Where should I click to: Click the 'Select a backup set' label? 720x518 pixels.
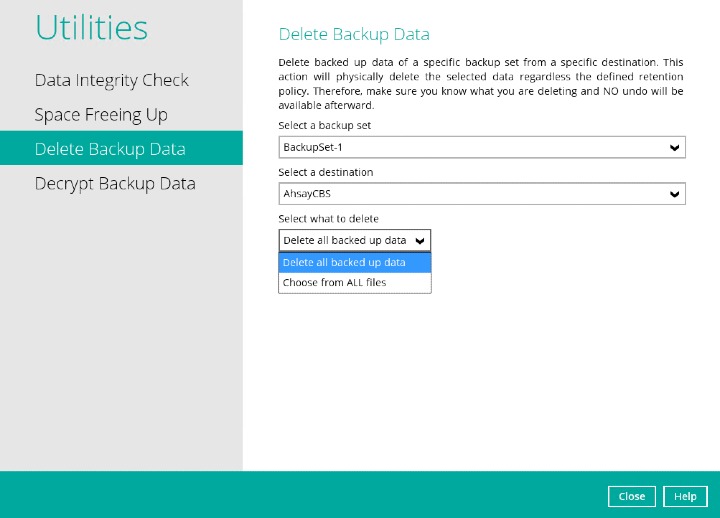(x=329, y=125)
